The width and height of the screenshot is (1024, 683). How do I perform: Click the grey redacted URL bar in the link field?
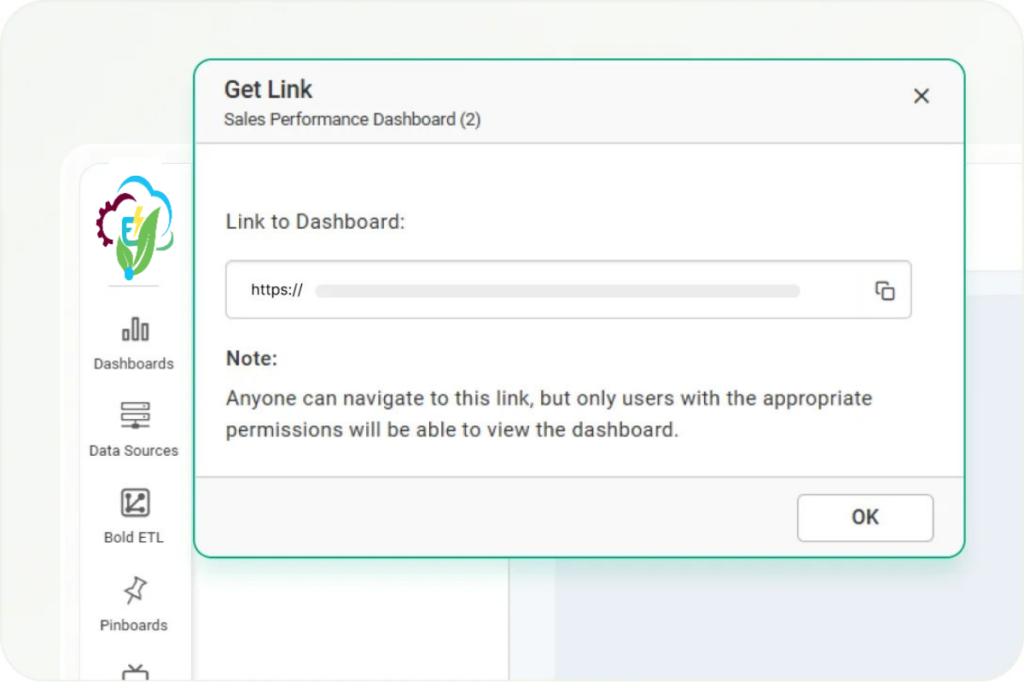pyautogui.click(x=557, y=291)
